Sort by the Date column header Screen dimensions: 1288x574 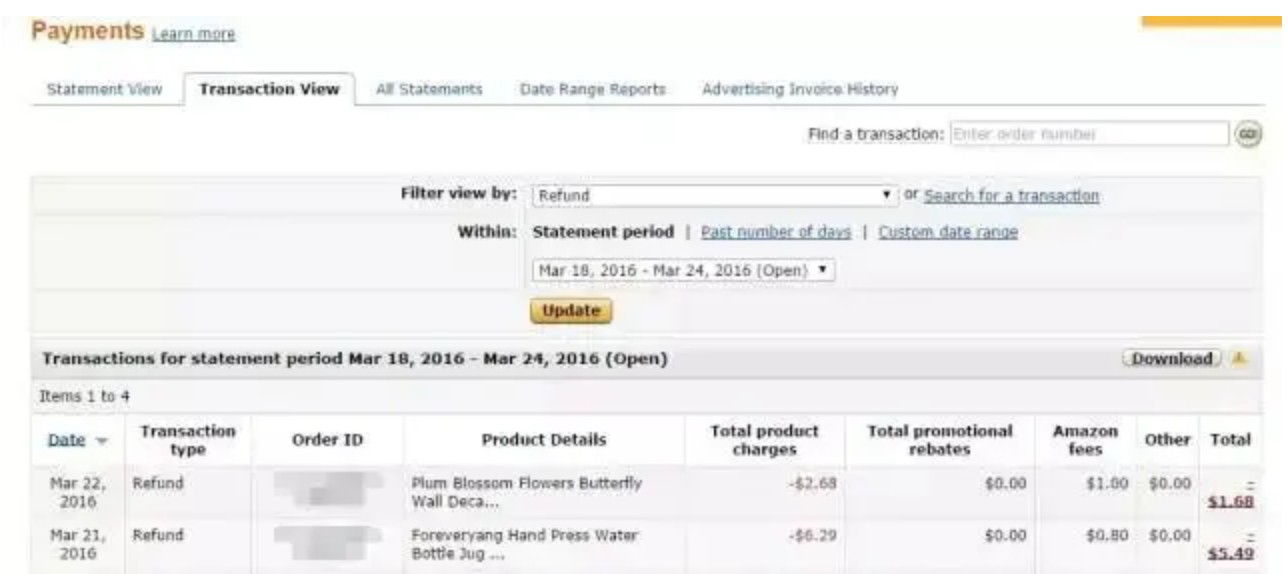(x=66, y=440)
